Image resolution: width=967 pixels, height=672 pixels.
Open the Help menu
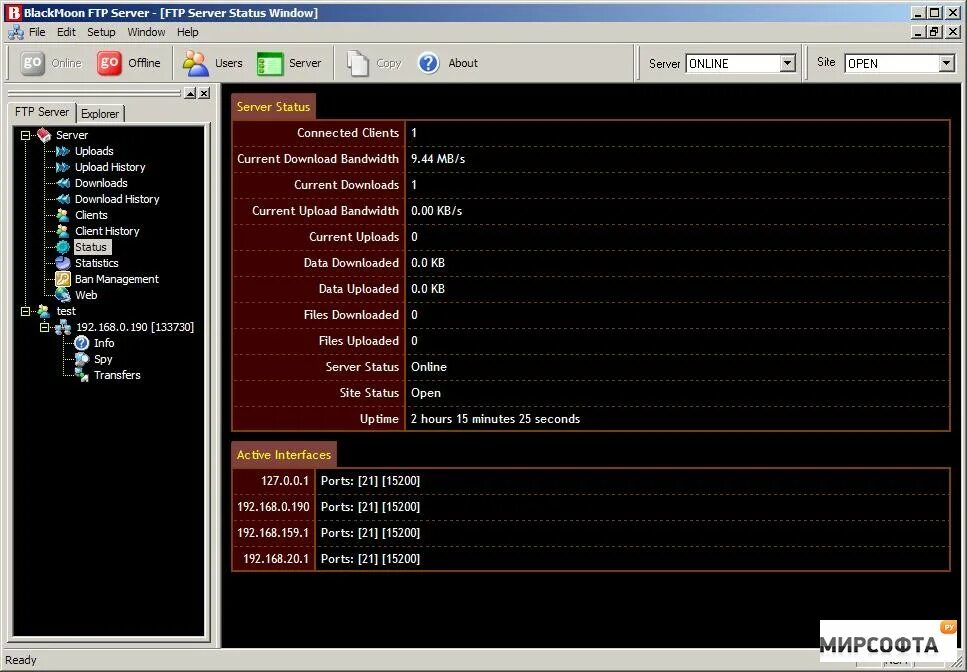point(187,32)
